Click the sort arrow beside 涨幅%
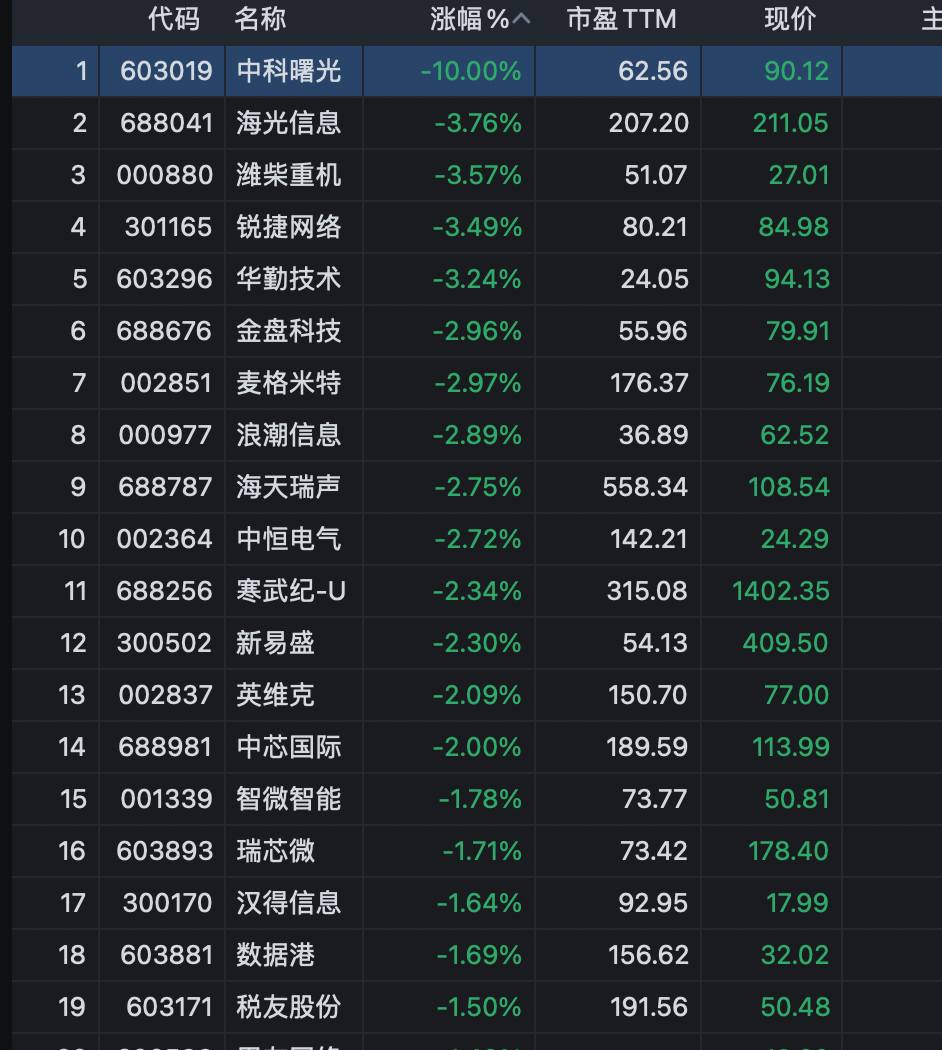Screen dimensions: 942x1050 [x=522, y=19]
